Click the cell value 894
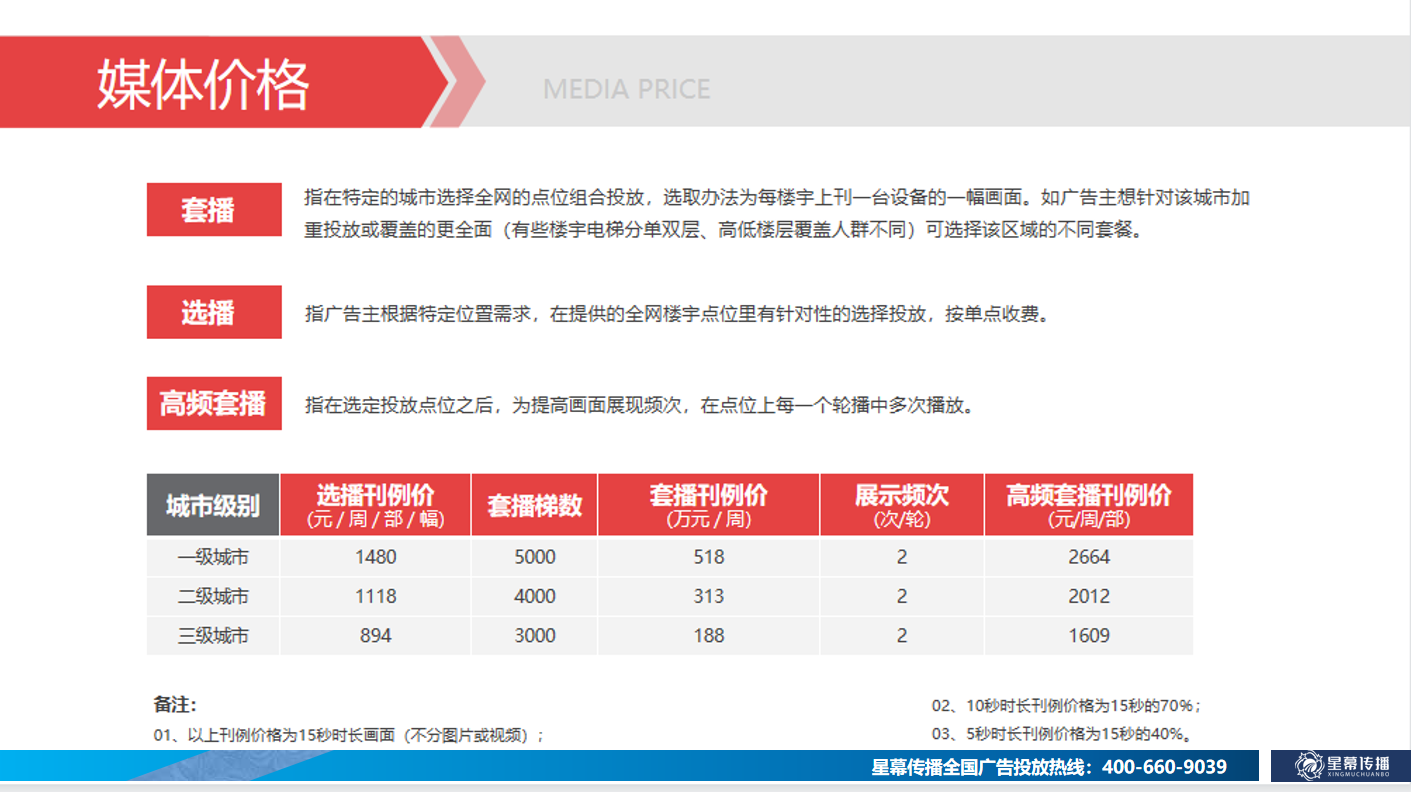 [x=375, y=635]
